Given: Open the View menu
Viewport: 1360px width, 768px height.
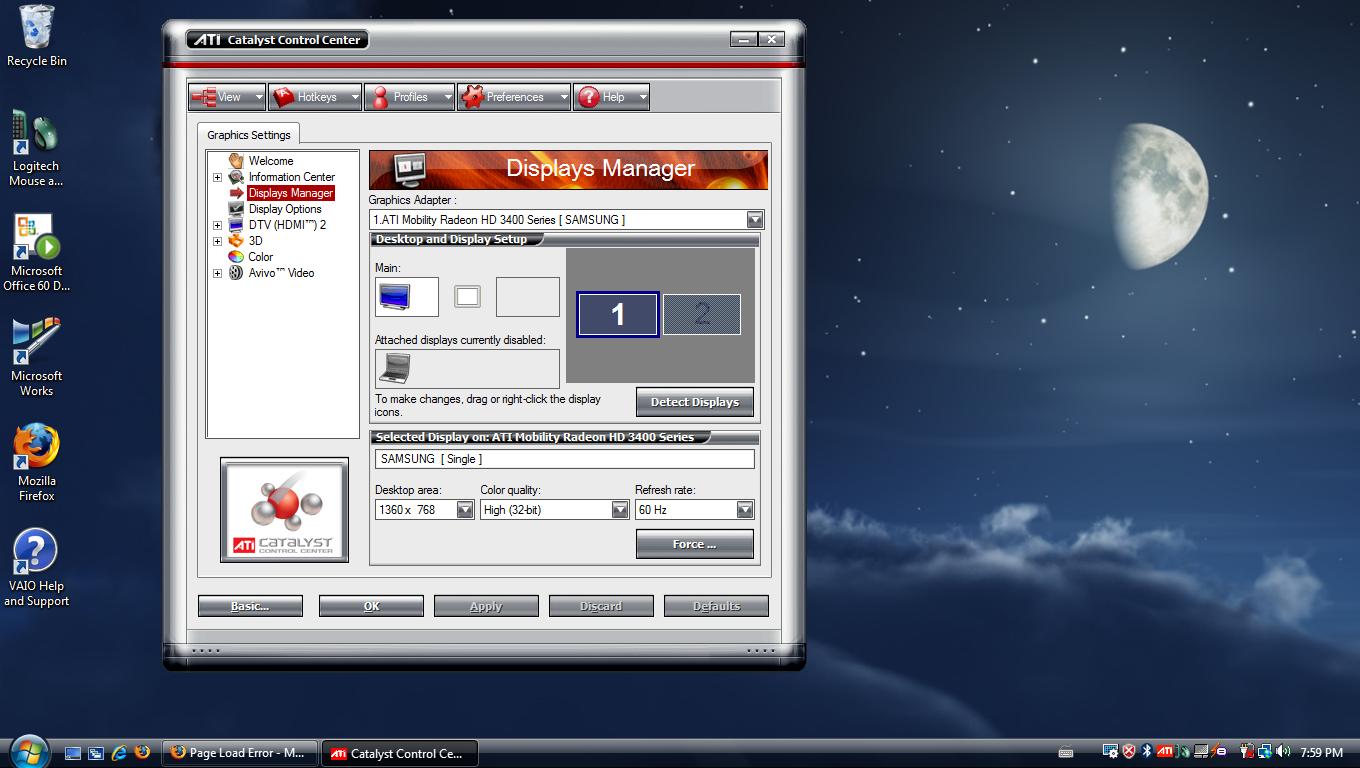Looking at the screenshot, I should pyautogui.click(x=227, y=97).
